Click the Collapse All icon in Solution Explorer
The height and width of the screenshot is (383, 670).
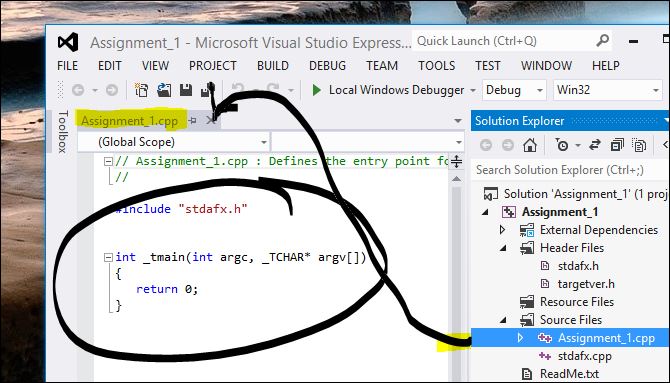click(617, 145)
